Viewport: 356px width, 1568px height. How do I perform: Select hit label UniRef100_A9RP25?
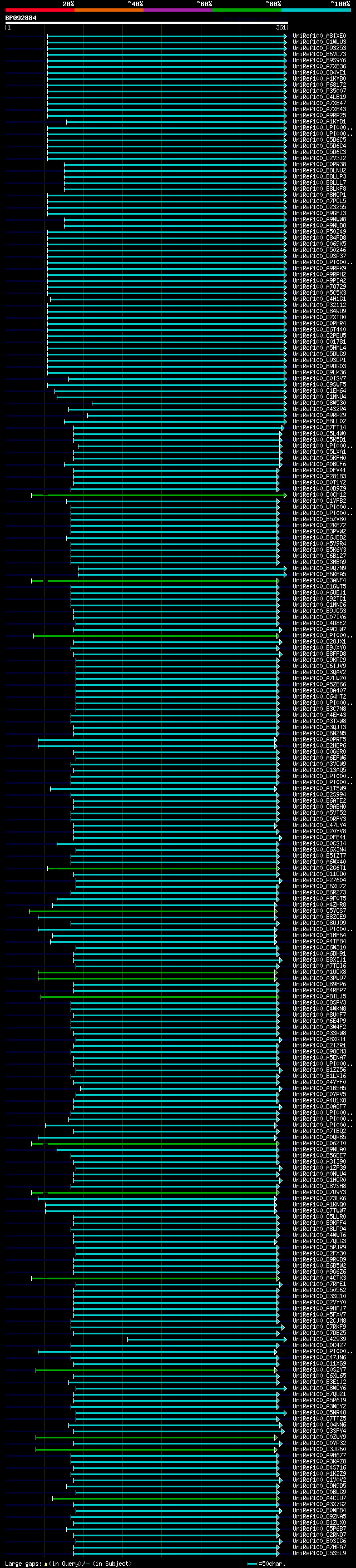point(319,115)
